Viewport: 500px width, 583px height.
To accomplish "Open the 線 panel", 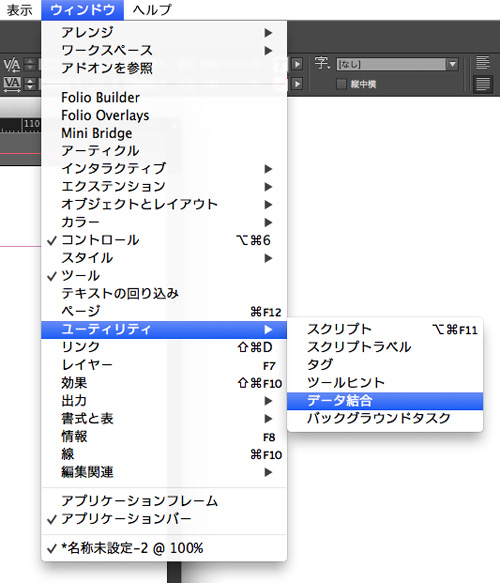I will point(164,454).
